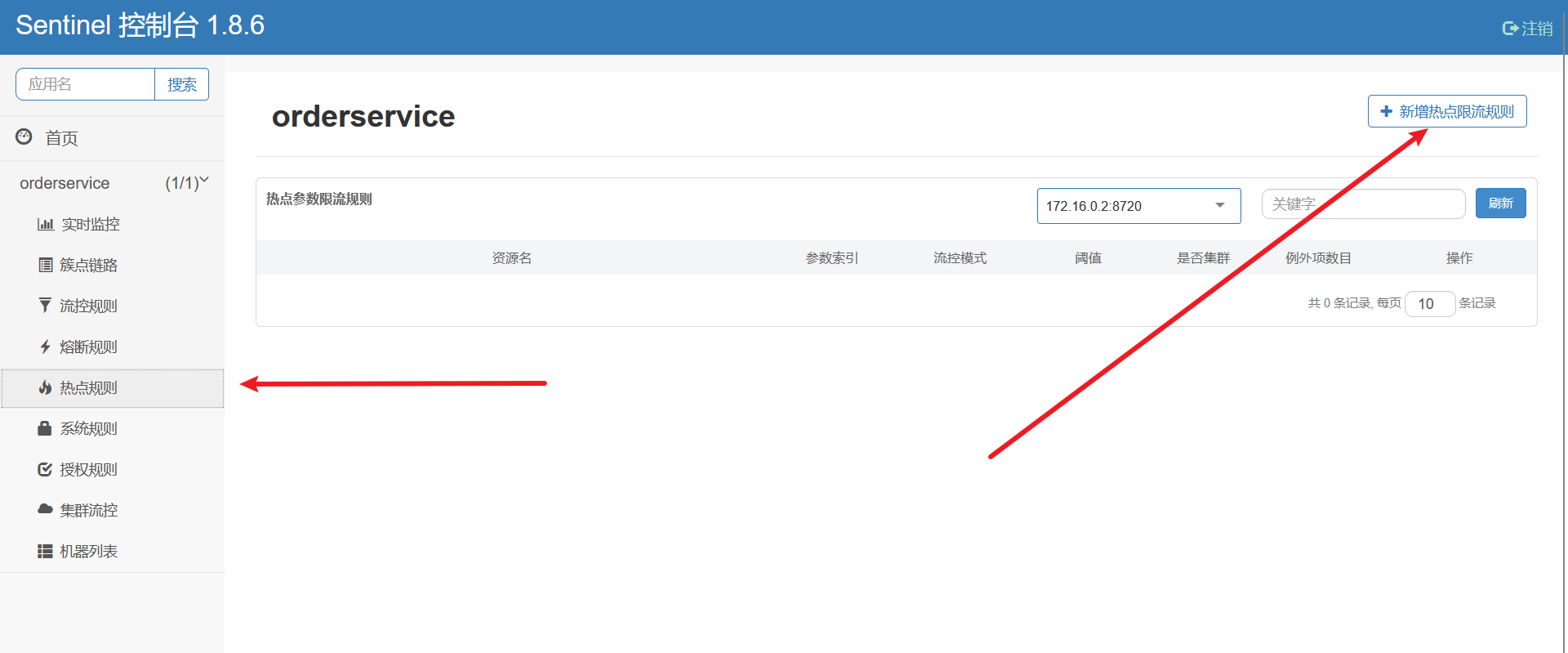Click the dashboard icon beside 首页
1568x653 pixels.
point(24,136)
